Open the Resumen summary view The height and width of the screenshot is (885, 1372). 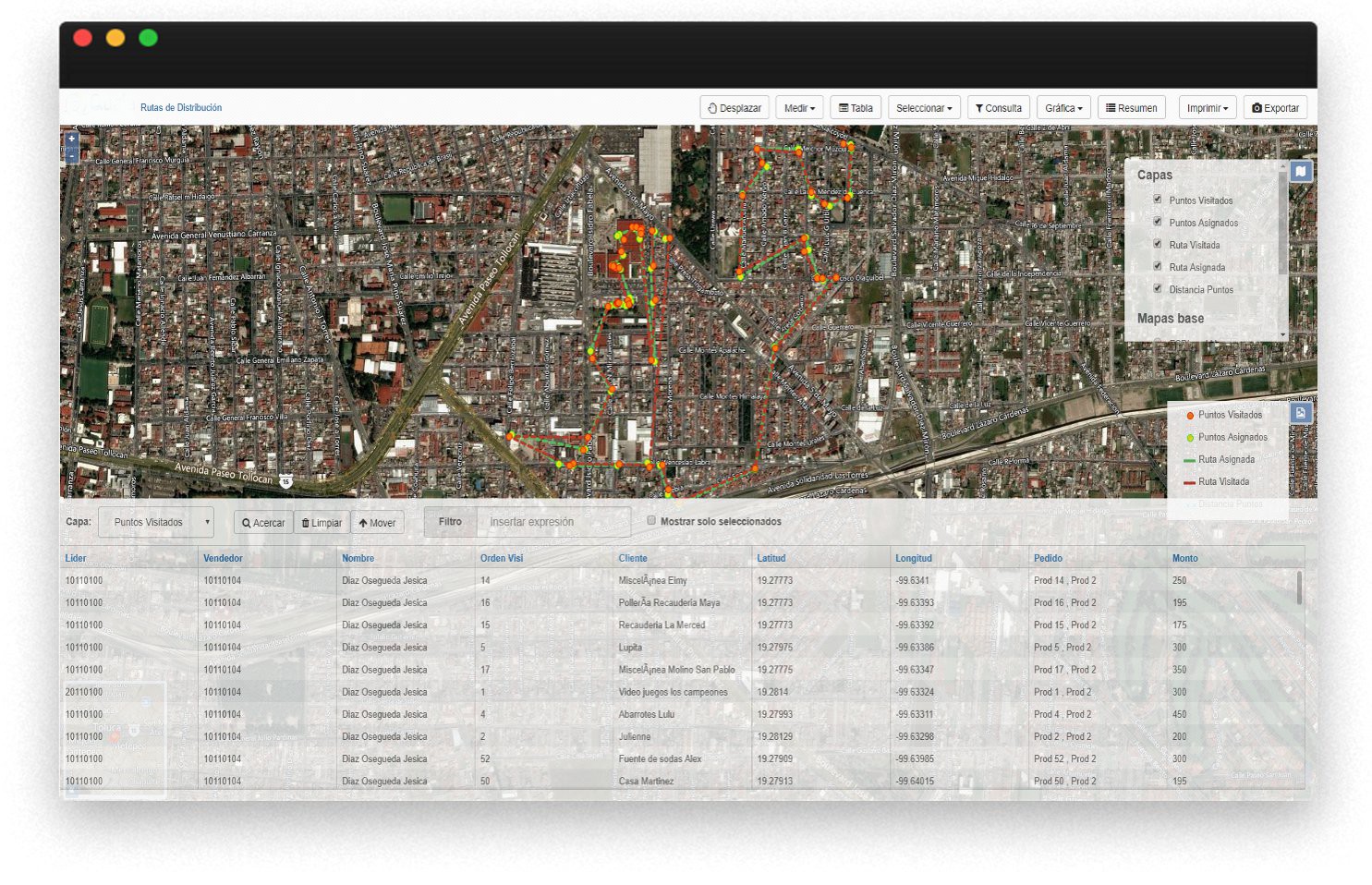1132,108
